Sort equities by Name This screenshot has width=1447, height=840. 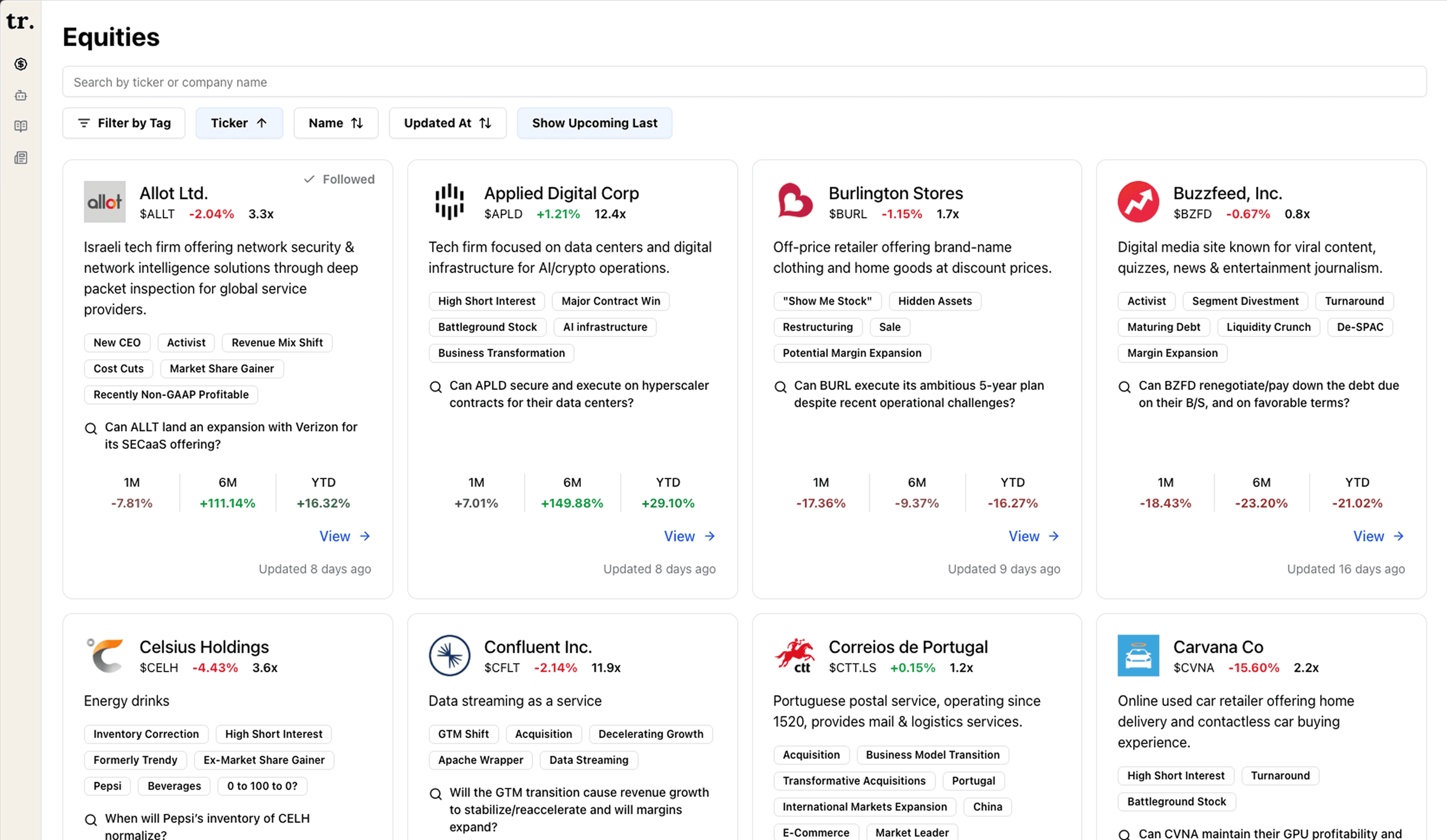[x=336, y=123]
